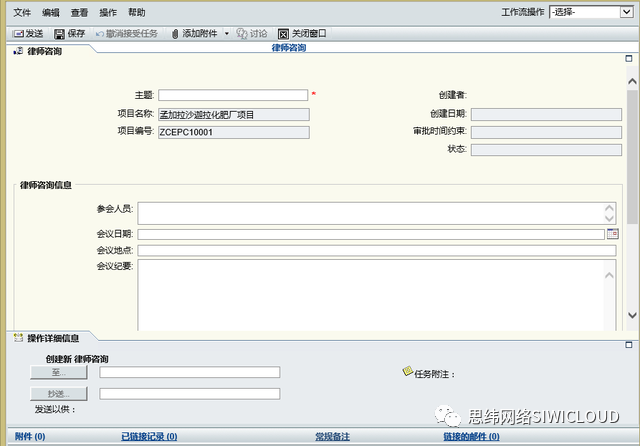Open the 常规备注 link
The image size is (640, 446).
(332, 437)
